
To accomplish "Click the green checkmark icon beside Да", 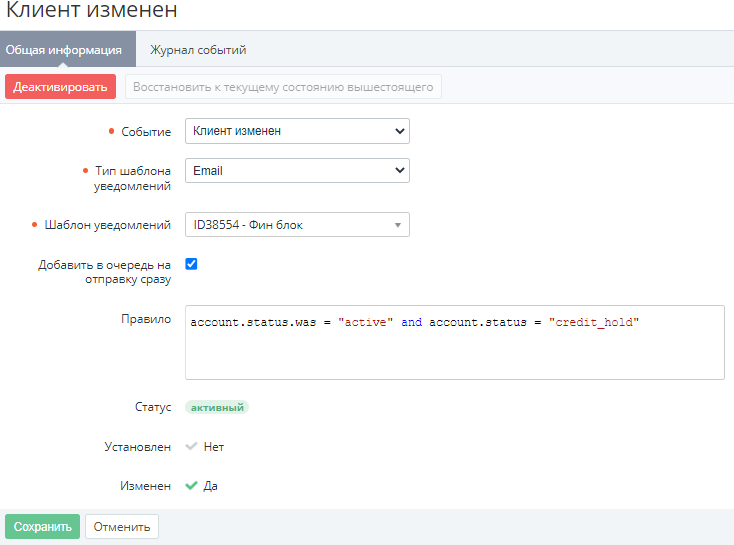I will click(192, 486).
